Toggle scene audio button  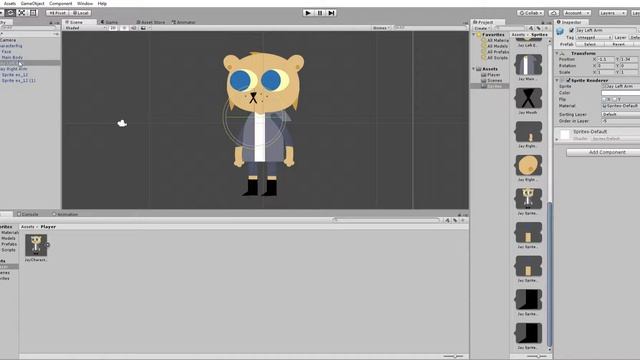coord(134,28)
